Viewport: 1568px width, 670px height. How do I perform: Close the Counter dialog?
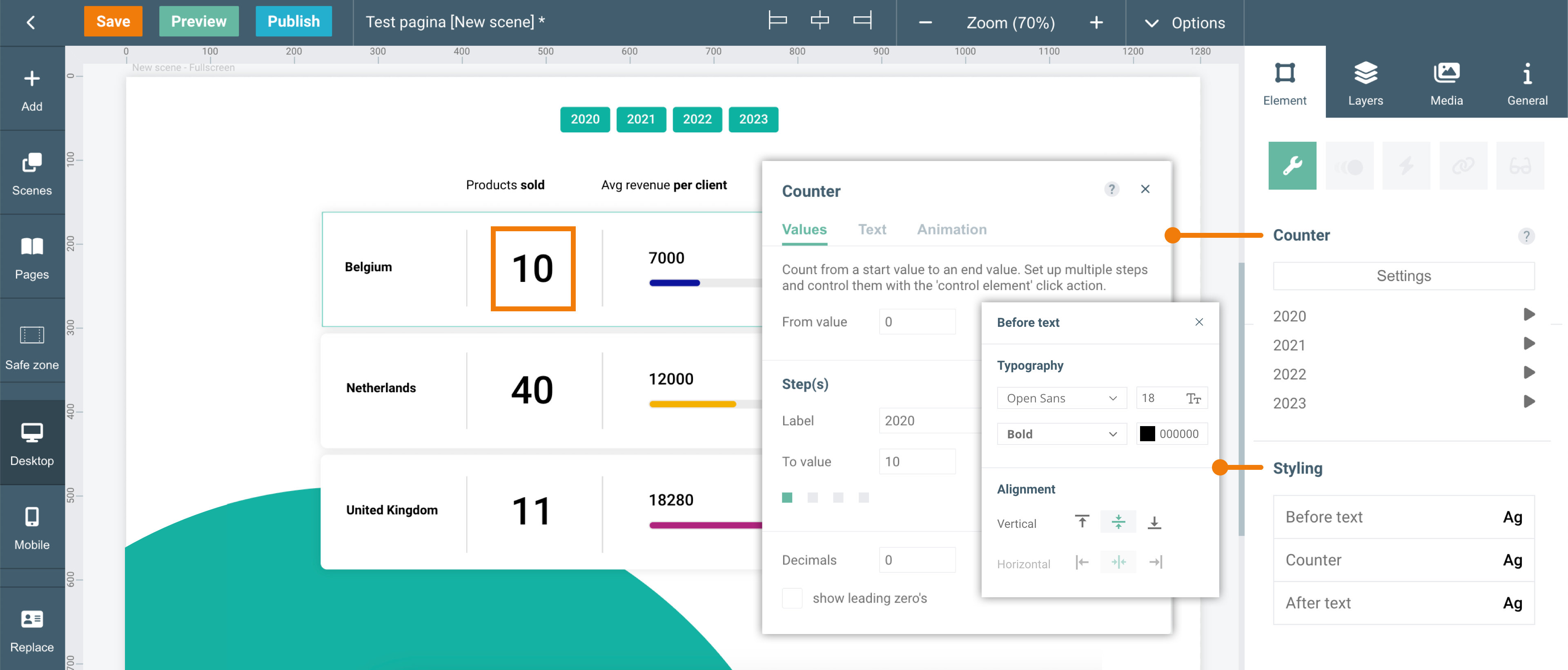[x=1144, y=190]
